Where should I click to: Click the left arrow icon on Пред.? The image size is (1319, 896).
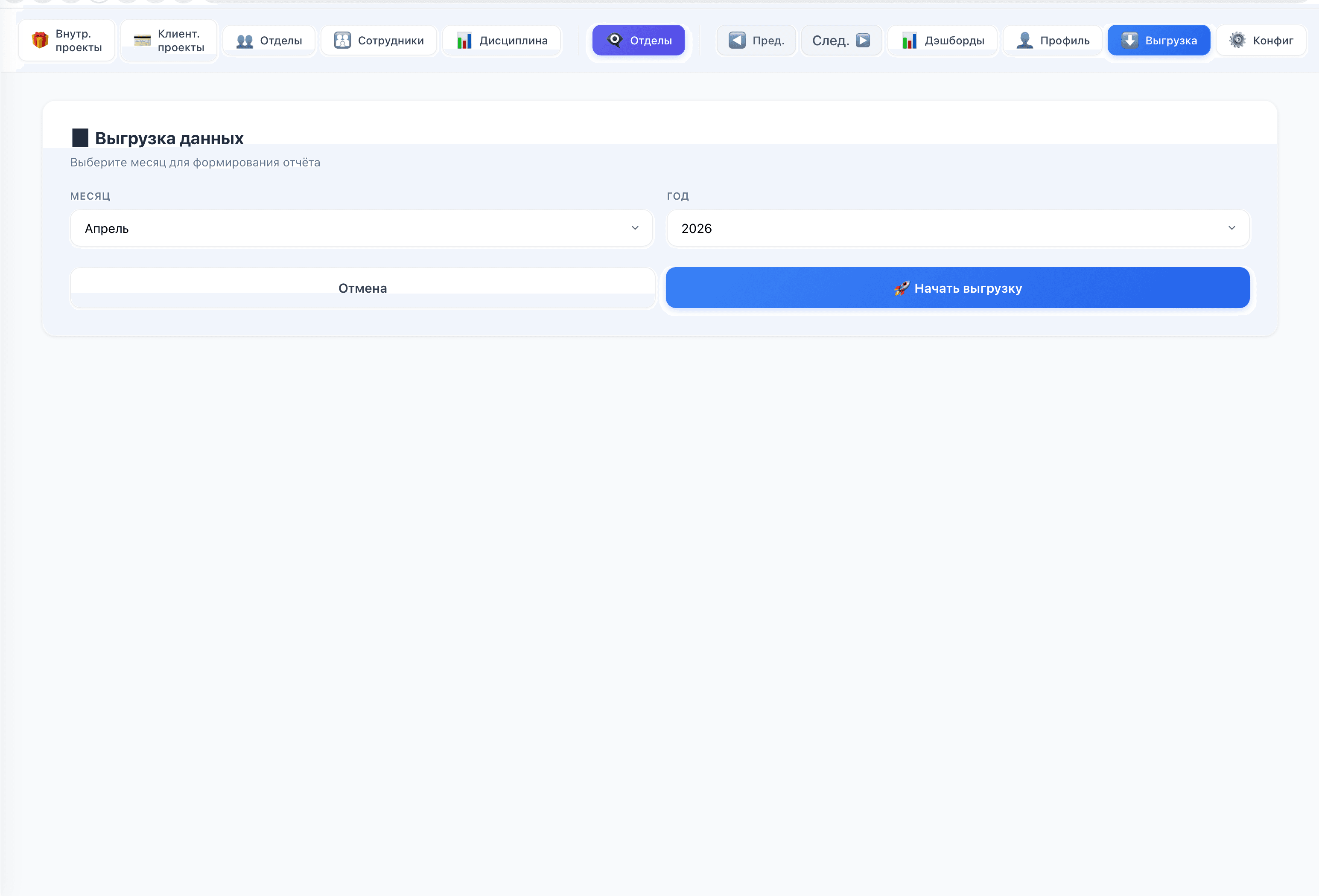pyautogui.click(x=737, y=40)
